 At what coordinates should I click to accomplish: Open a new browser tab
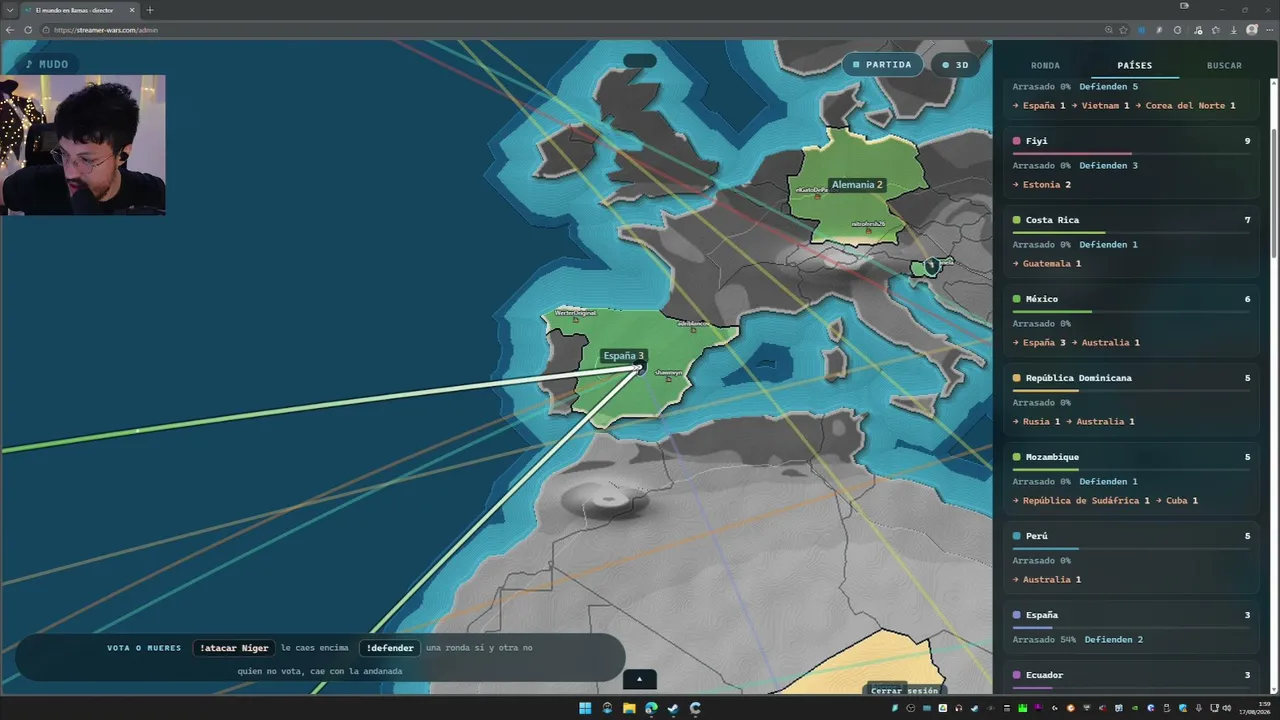(150, 10)
